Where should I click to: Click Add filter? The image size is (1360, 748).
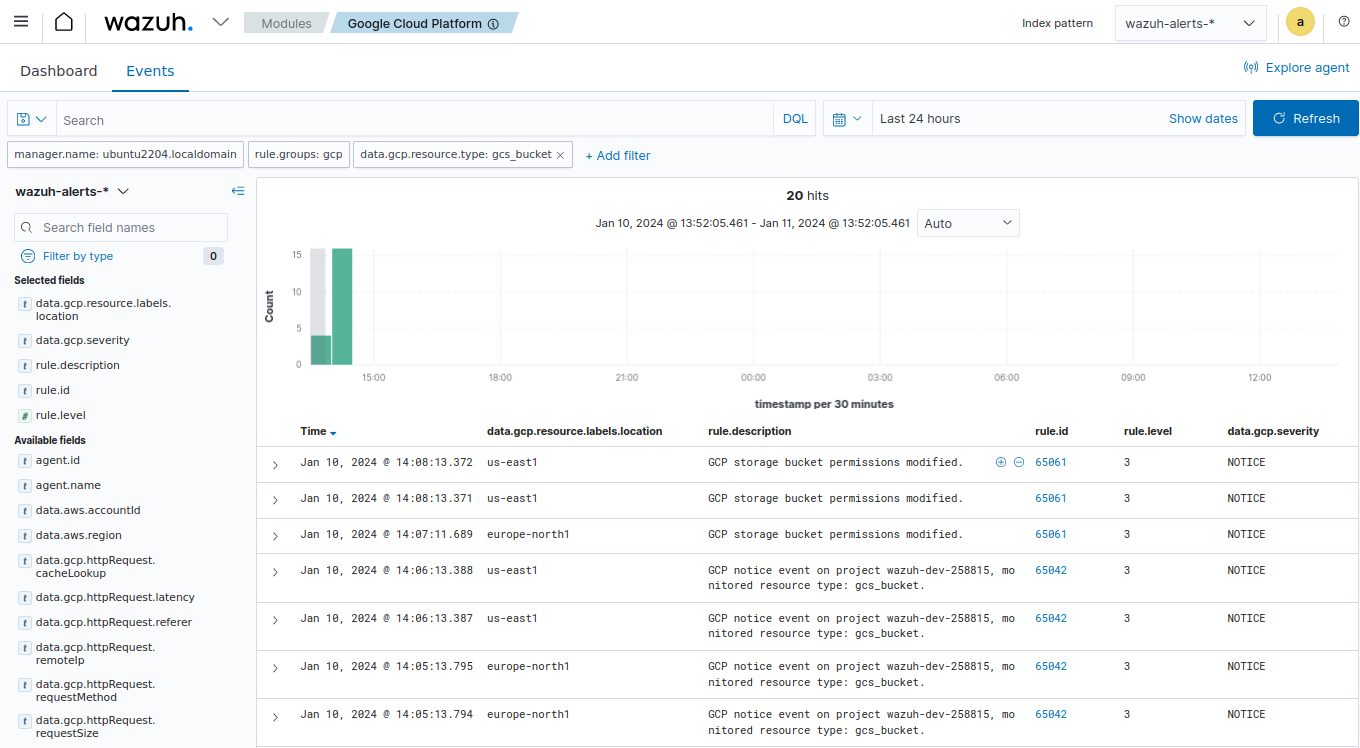pyautogui.click(x=618, y=156)
